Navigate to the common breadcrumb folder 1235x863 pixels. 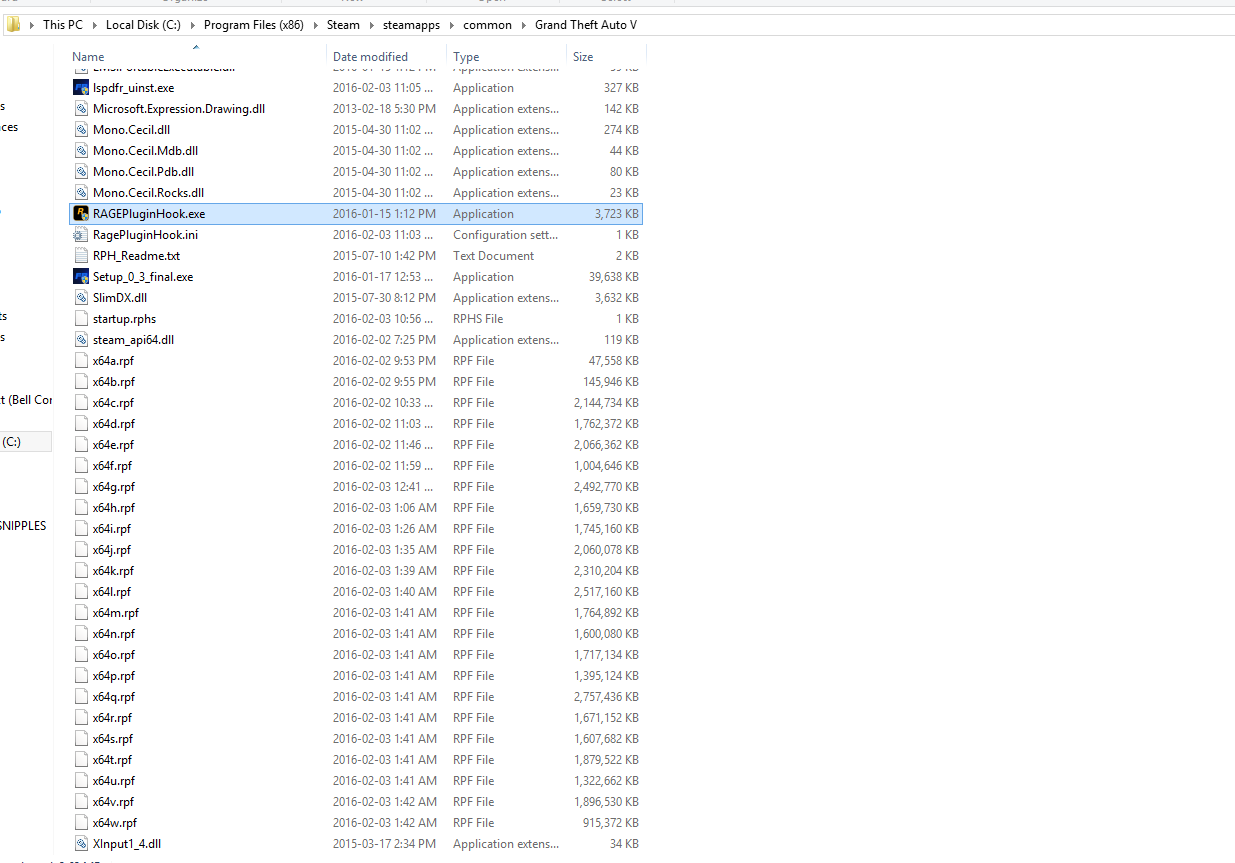click(487, 25)
